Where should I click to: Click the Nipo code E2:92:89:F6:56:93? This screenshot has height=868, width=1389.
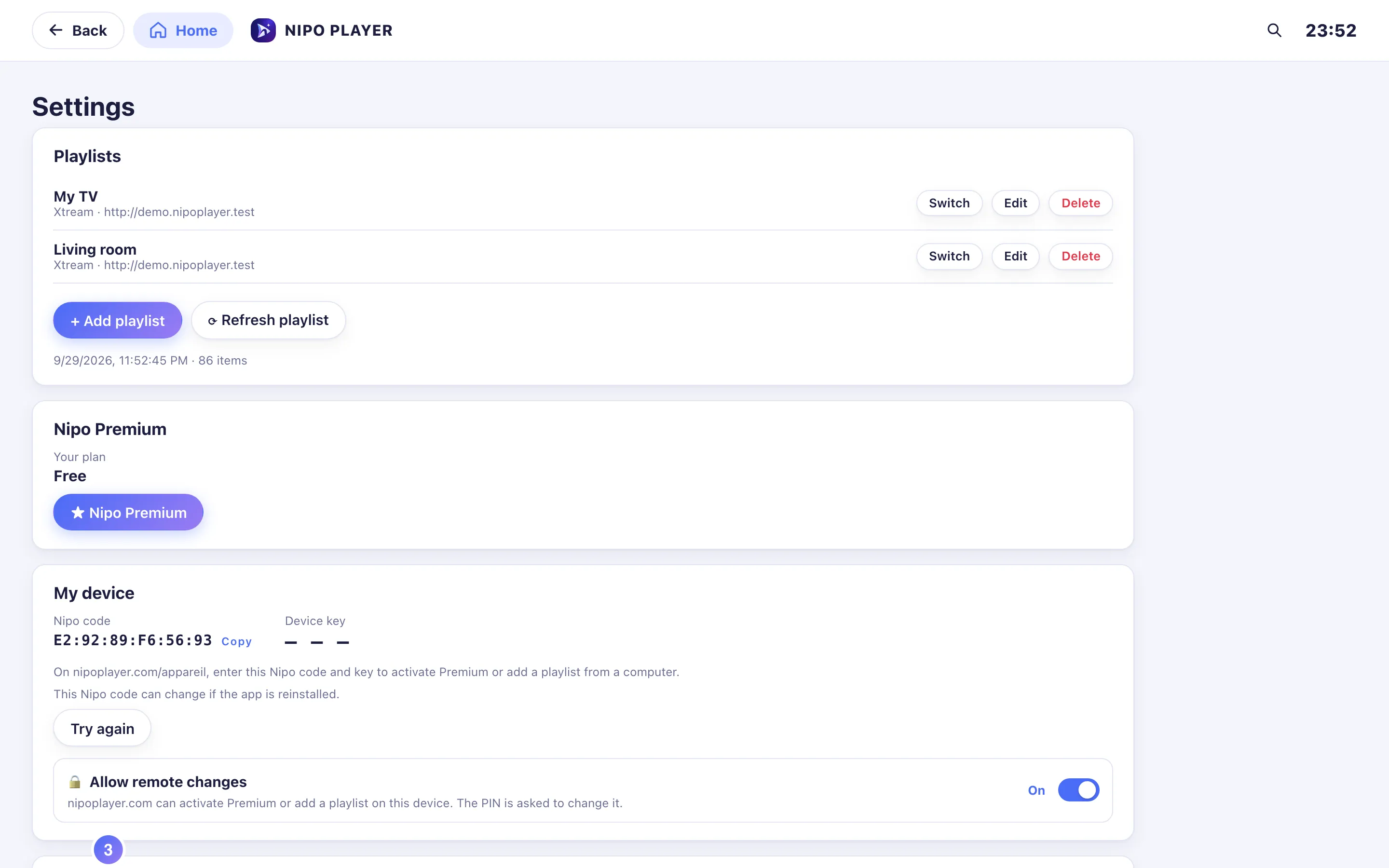[x=133, y=640]
